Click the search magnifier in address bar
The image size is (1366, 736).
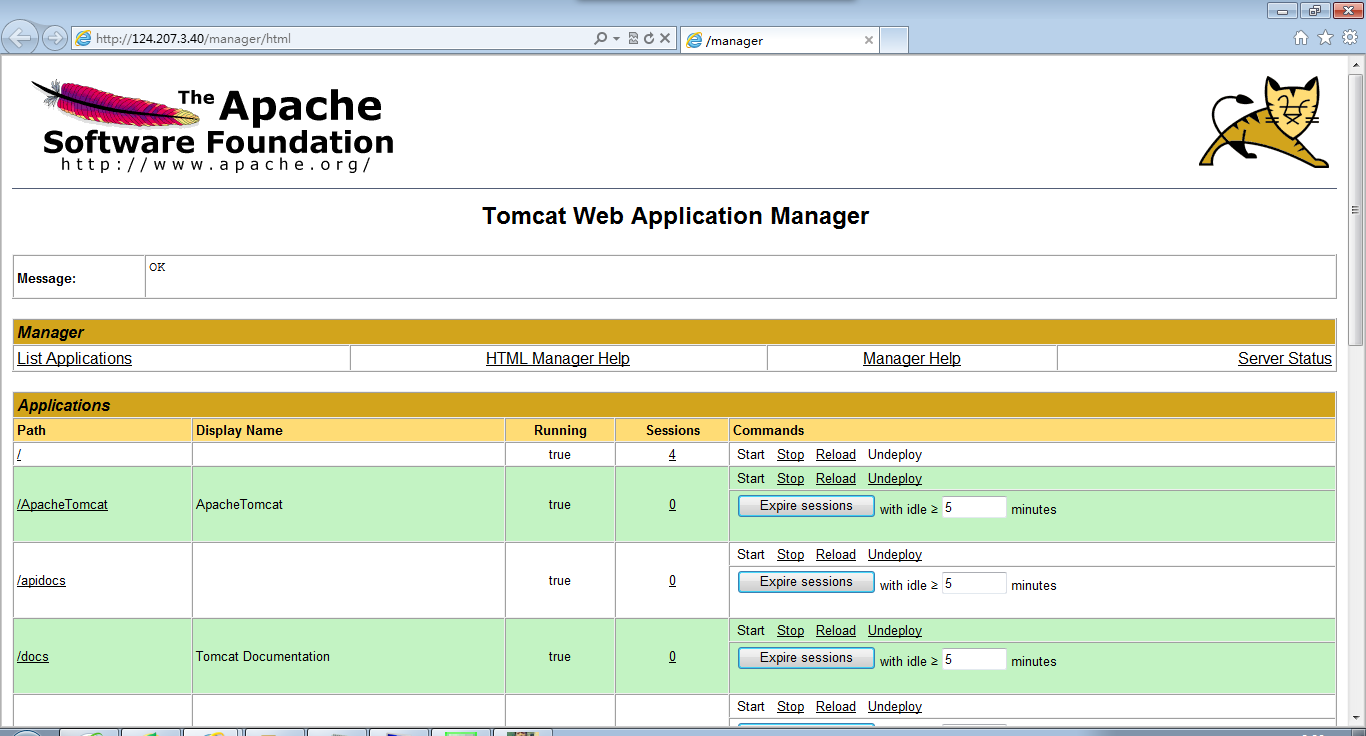point(600,39)
